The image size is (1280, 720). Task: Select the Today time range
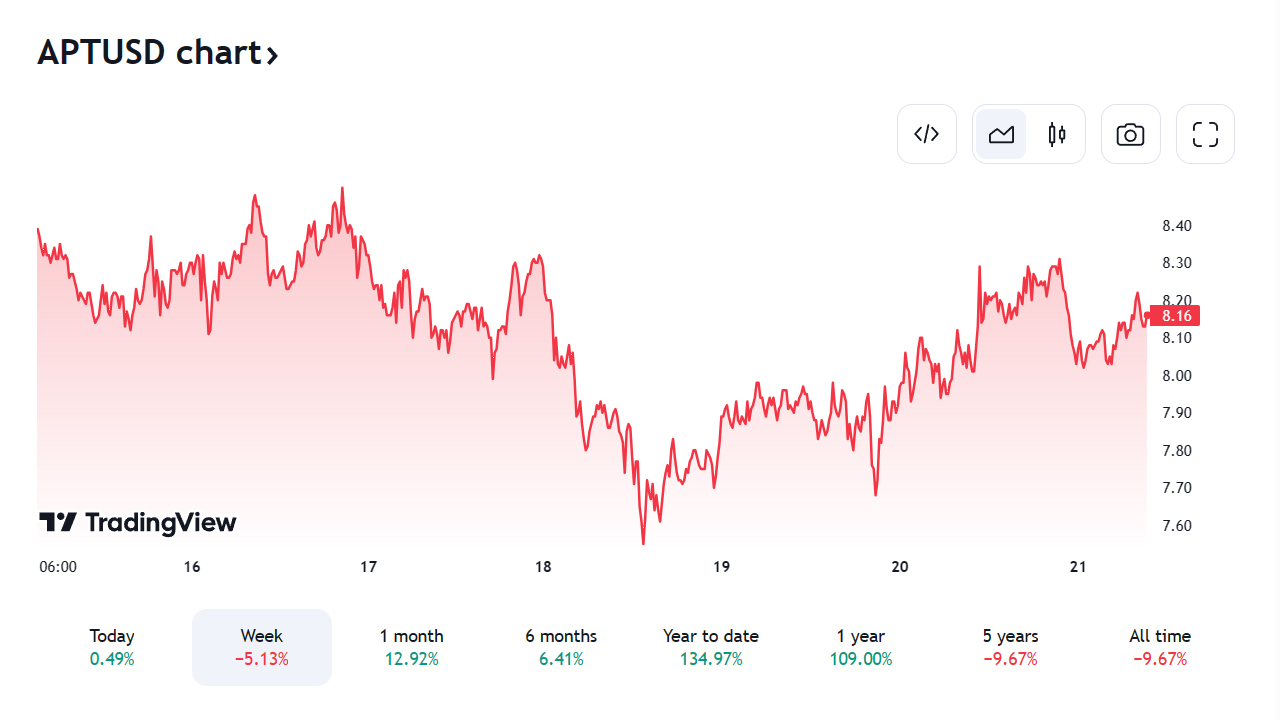112,647
